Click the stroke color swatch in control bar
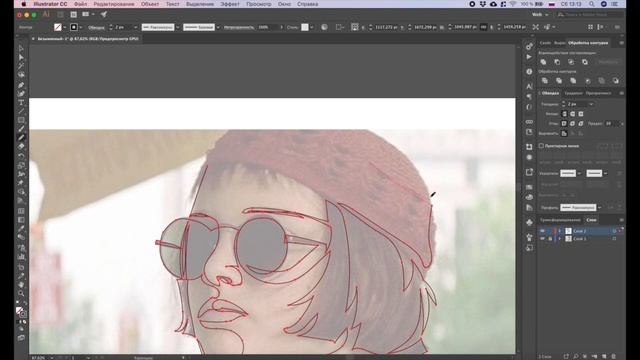The image size is (640, 360). pos(74,27)
